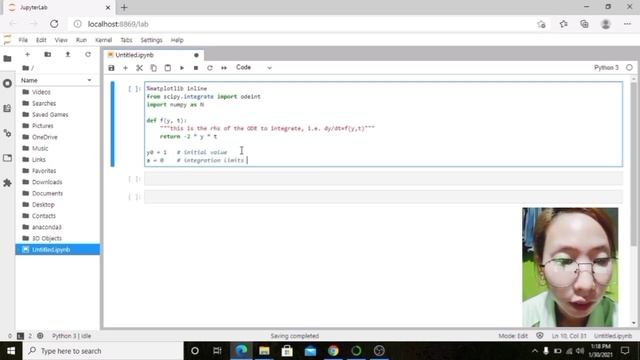Image resolution: width=640 pixels, height=360 pixels.
Task: Open the Edit menu
Action: pyautogui.click(x=41, y=40)
